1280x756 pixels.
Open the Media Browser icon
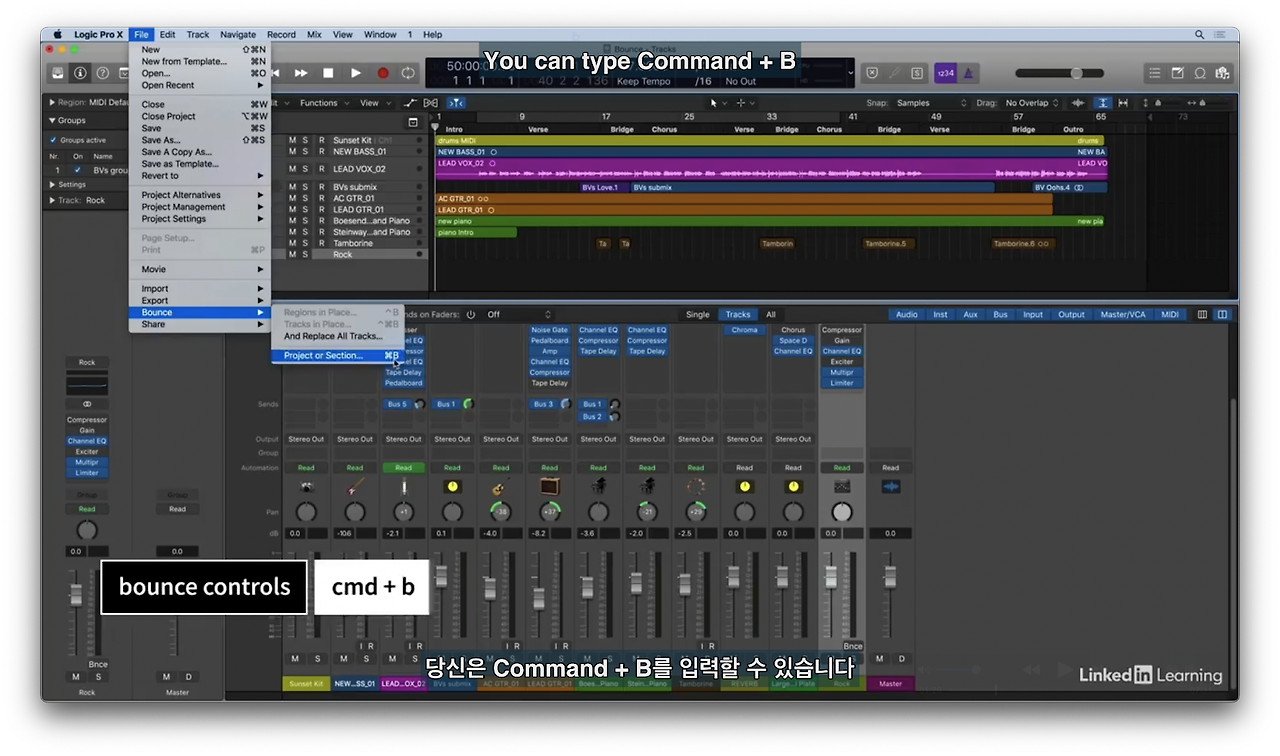coord(1222,73)
